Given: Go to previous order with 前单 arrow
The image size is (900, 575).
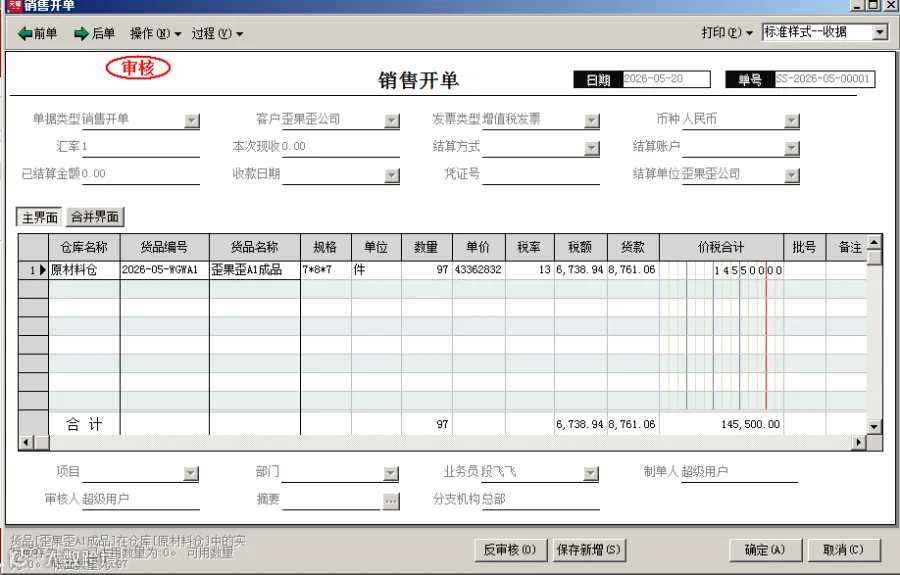Looking at the screenshot, I should point(37,33).
